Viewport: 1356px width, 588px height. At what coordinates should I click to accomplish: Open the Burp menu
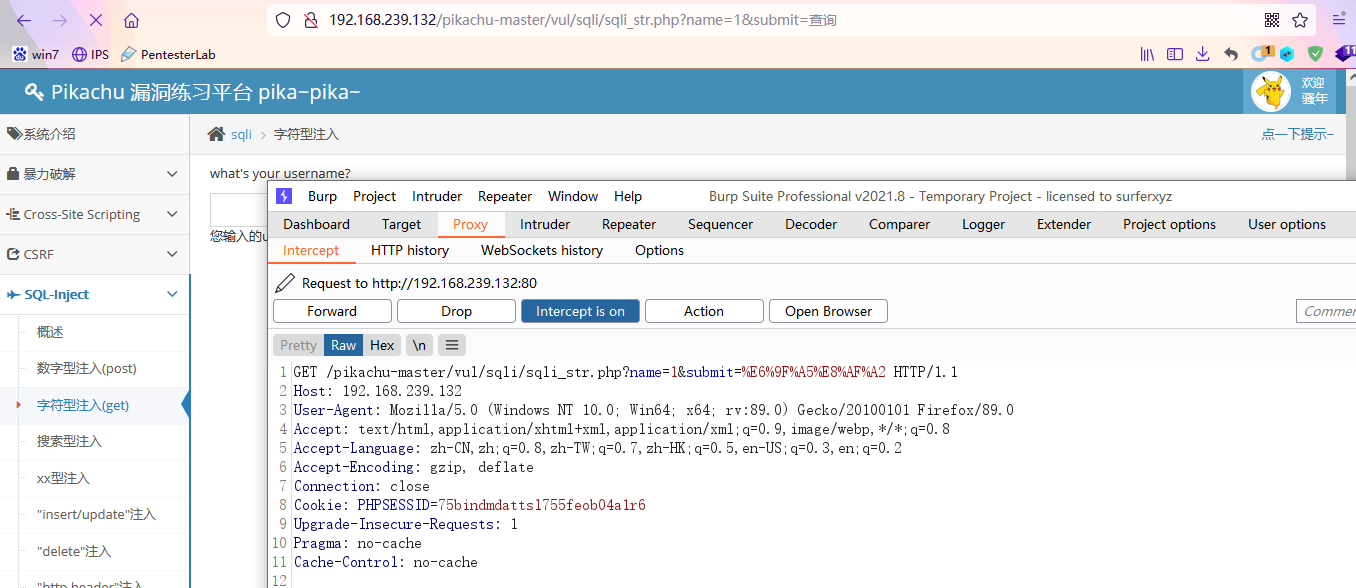pos(322,196)
